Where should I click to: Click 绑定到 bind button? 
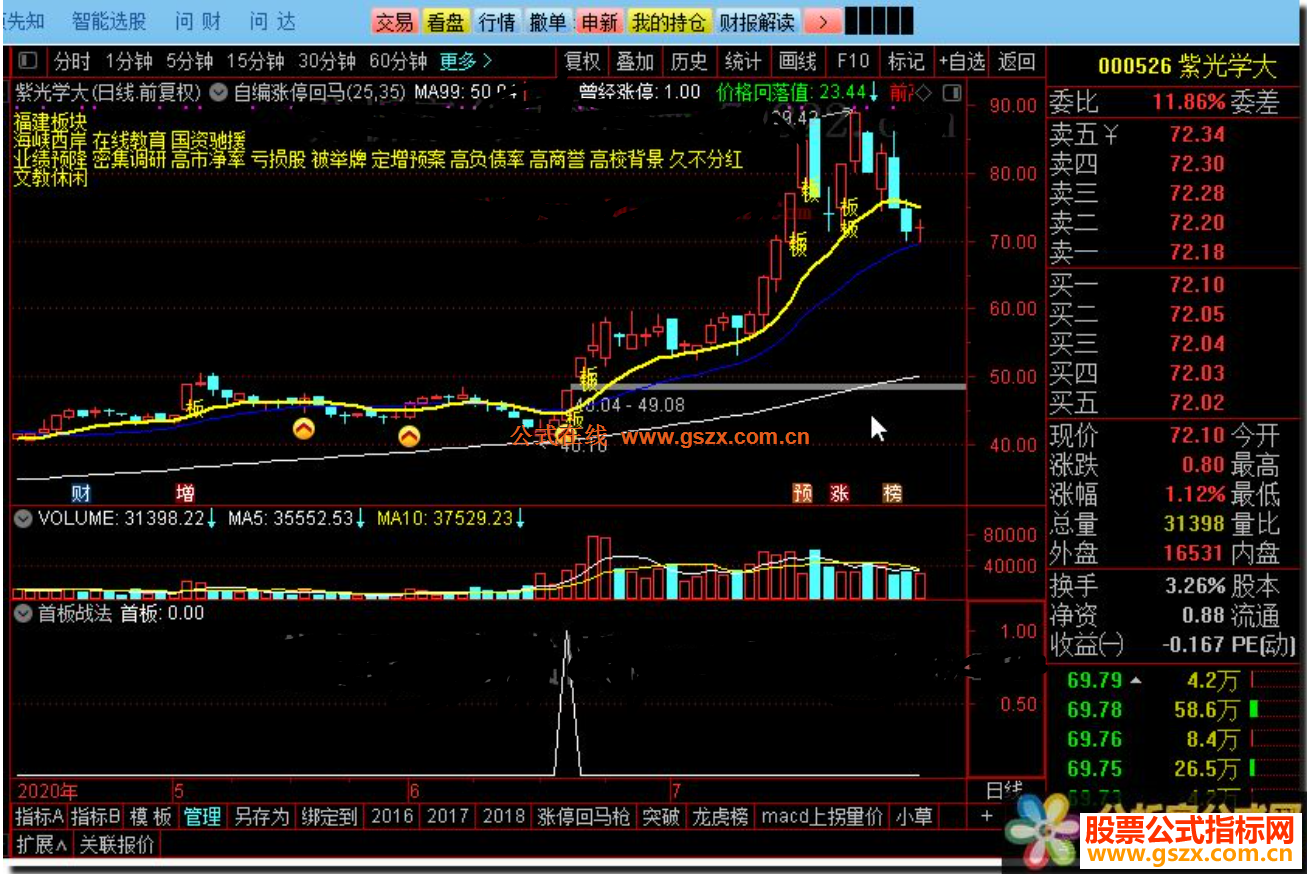click(x=329, y=817)
